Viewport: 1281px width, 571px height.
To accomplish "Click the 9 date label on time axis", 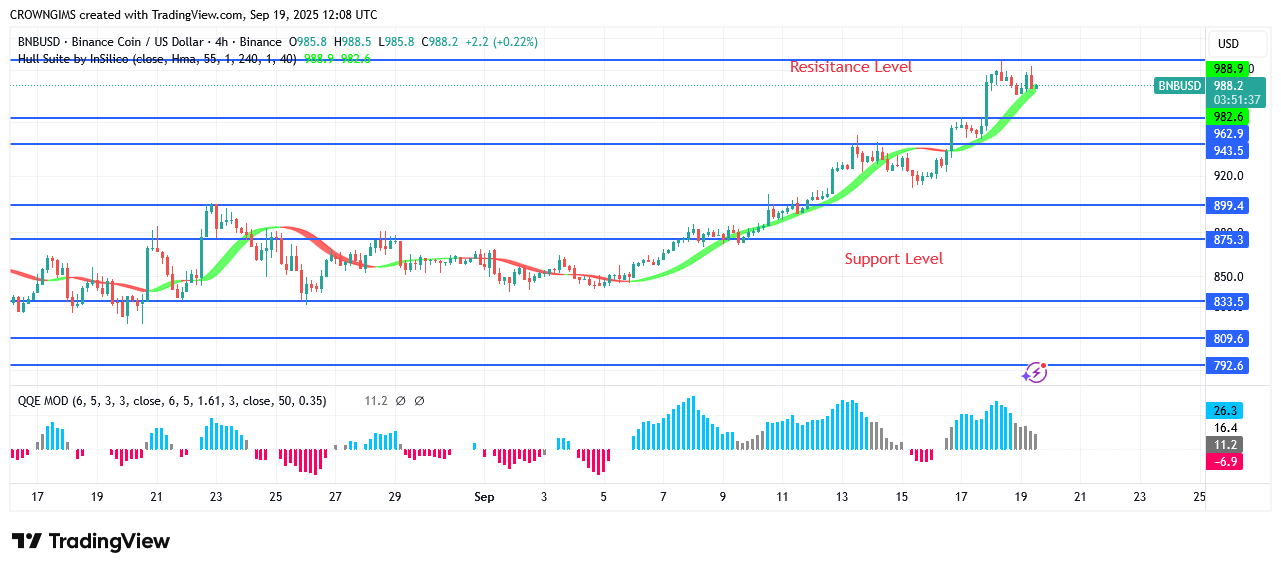I will (723, 496).
